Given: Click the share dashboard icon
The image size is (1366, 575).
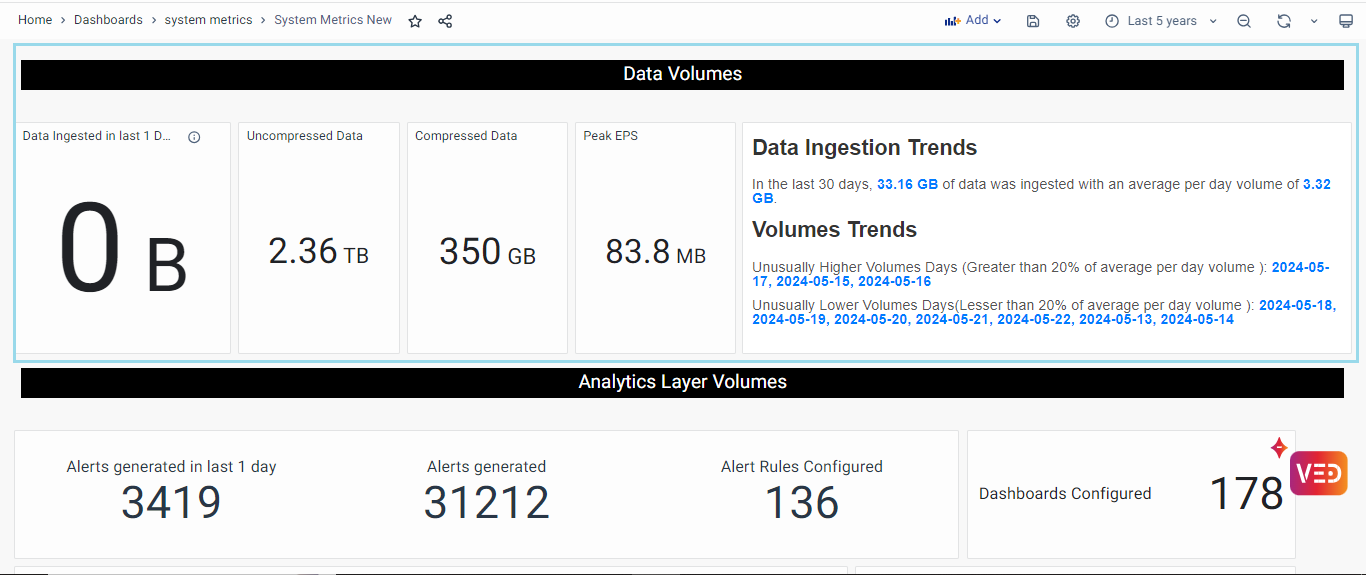Looking at the screenshot, I should click(445, 21).
